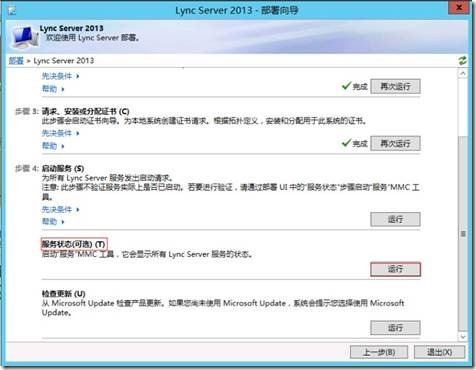Screen dimensions: 476x370
Task: Expand 先决条件 under step 3 certificates
Action: 60,133
